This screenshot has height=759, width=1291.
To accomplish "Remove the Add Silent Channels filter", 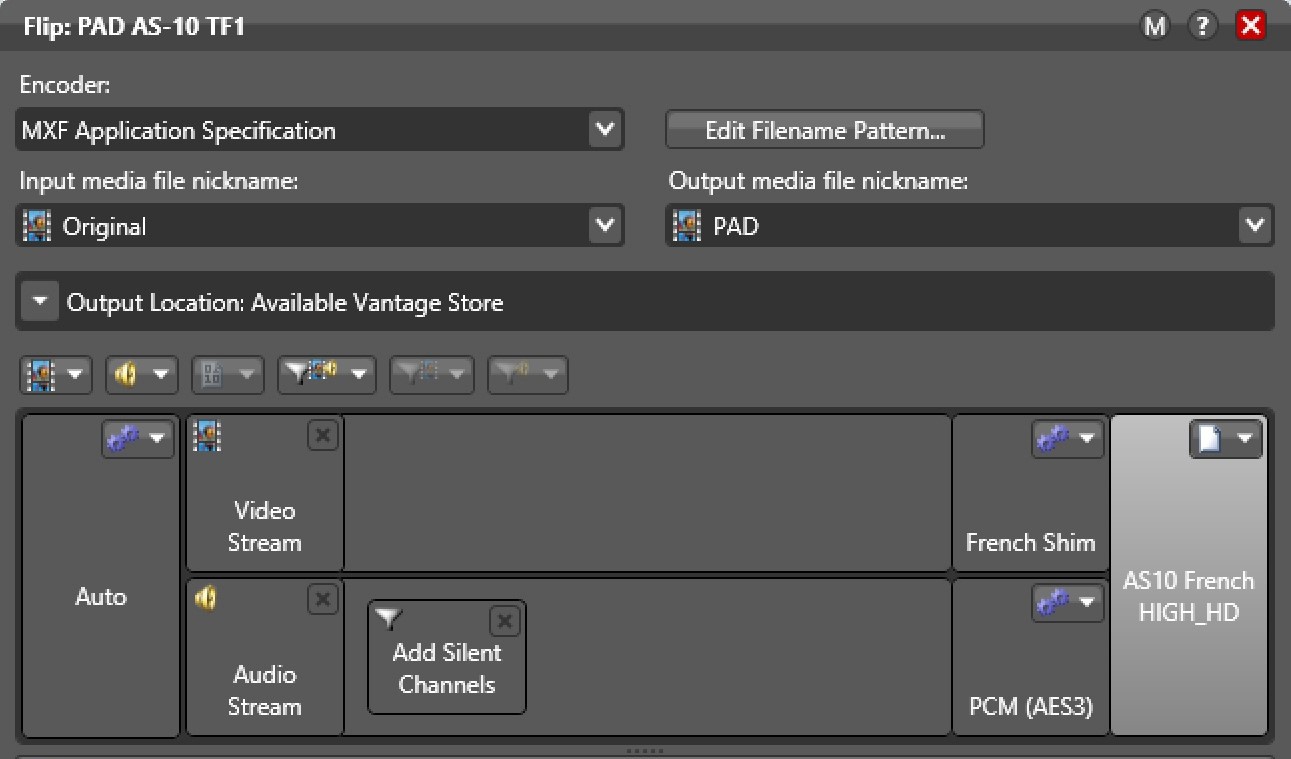I will click(x=505, y=621).
